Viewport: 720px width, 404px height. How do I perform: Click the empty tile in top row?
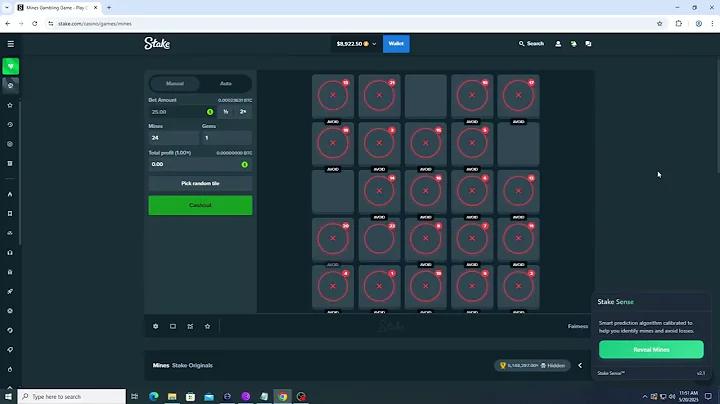(426, 96)
